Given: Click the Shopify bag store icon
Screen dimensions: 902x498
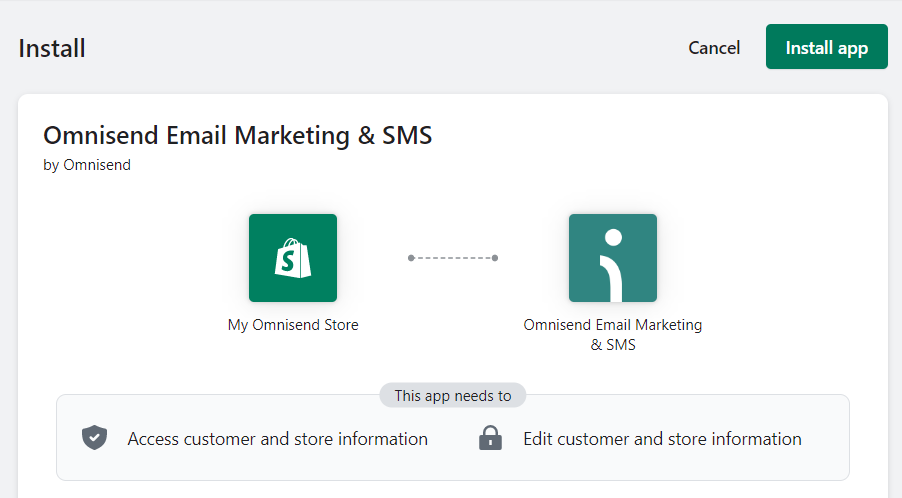Looking at the screenshot, I should [x=293, y=258].
